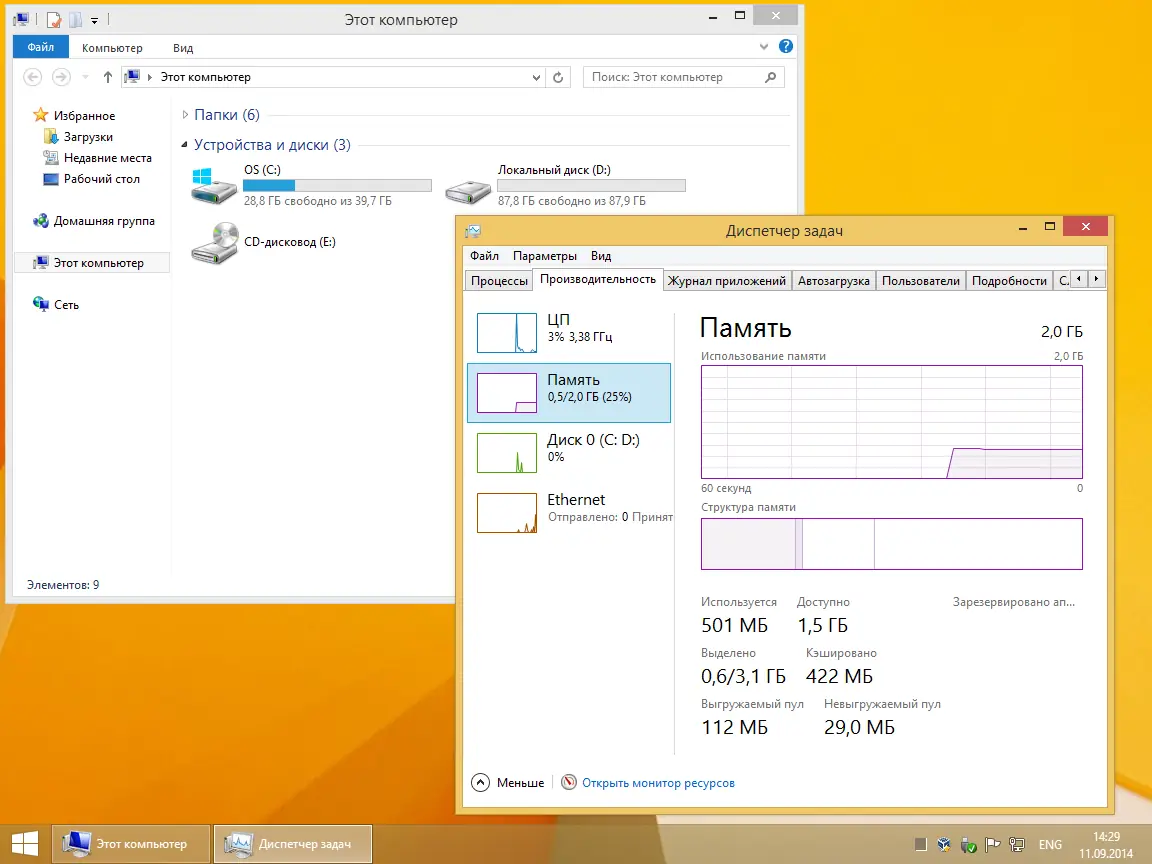Refresh the Explorer address bar

point(558,77)
